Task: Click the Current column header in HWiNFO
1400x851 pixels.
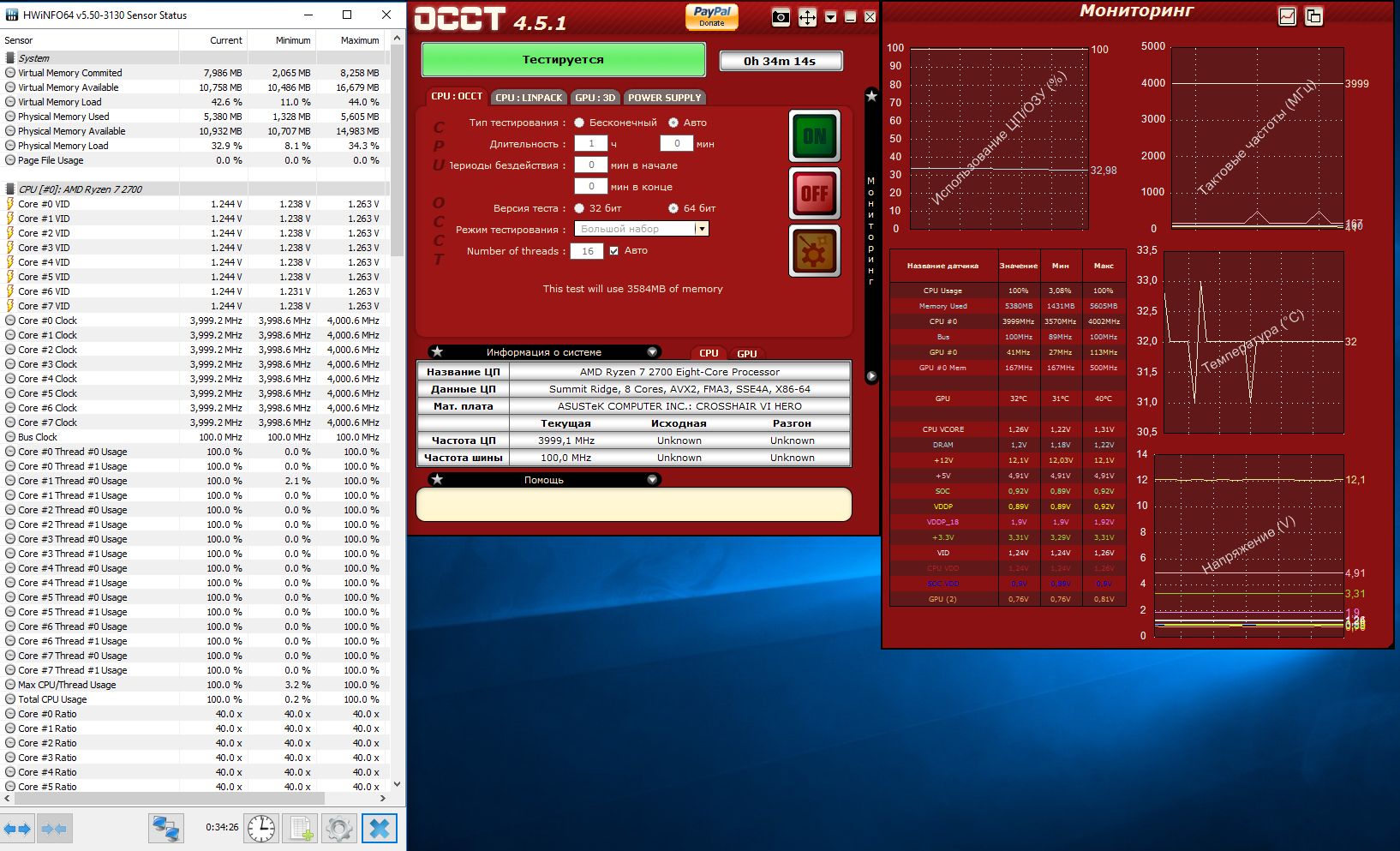Action: pyautogui.click(x=213, y=40)
